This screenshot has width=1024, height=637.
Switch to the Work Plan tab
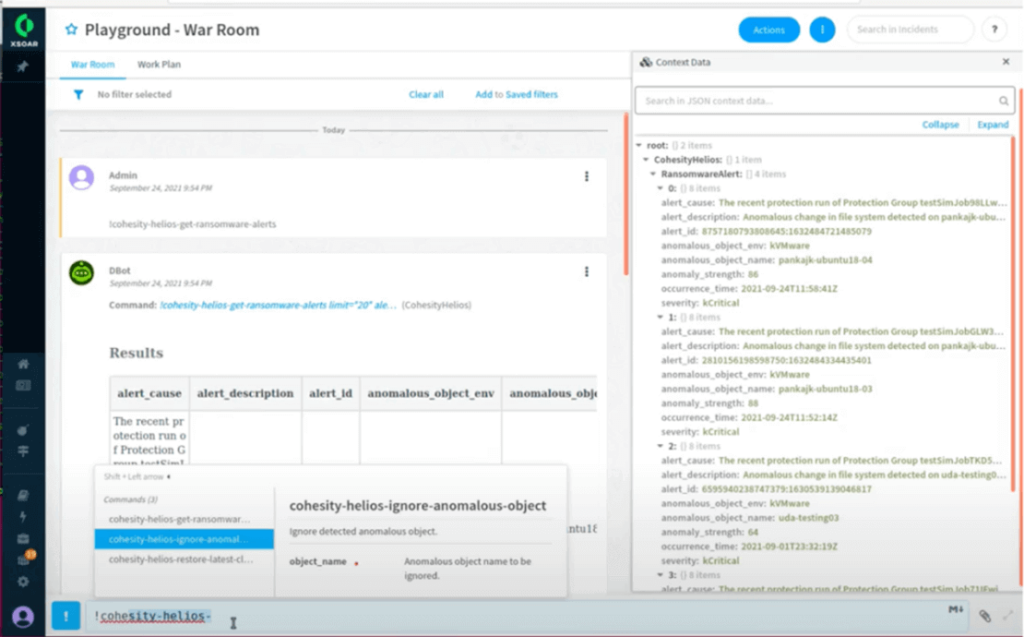pyautogui.click(x=159, y=65)
